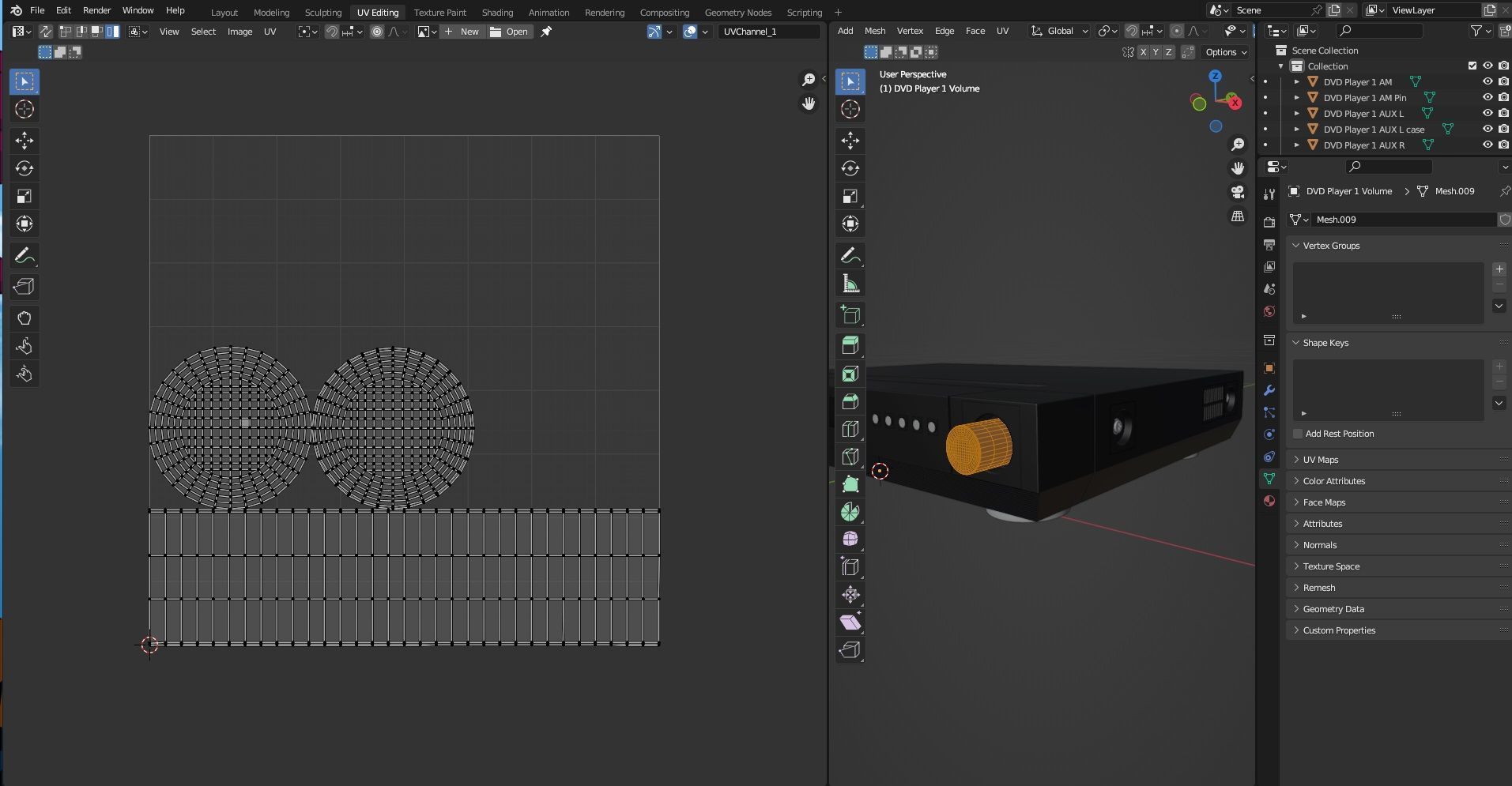1512x786 pixels.
Task: Click the red X axis on the viewport gizmo
Action: pyautogui.click(x=1235, y=103)
